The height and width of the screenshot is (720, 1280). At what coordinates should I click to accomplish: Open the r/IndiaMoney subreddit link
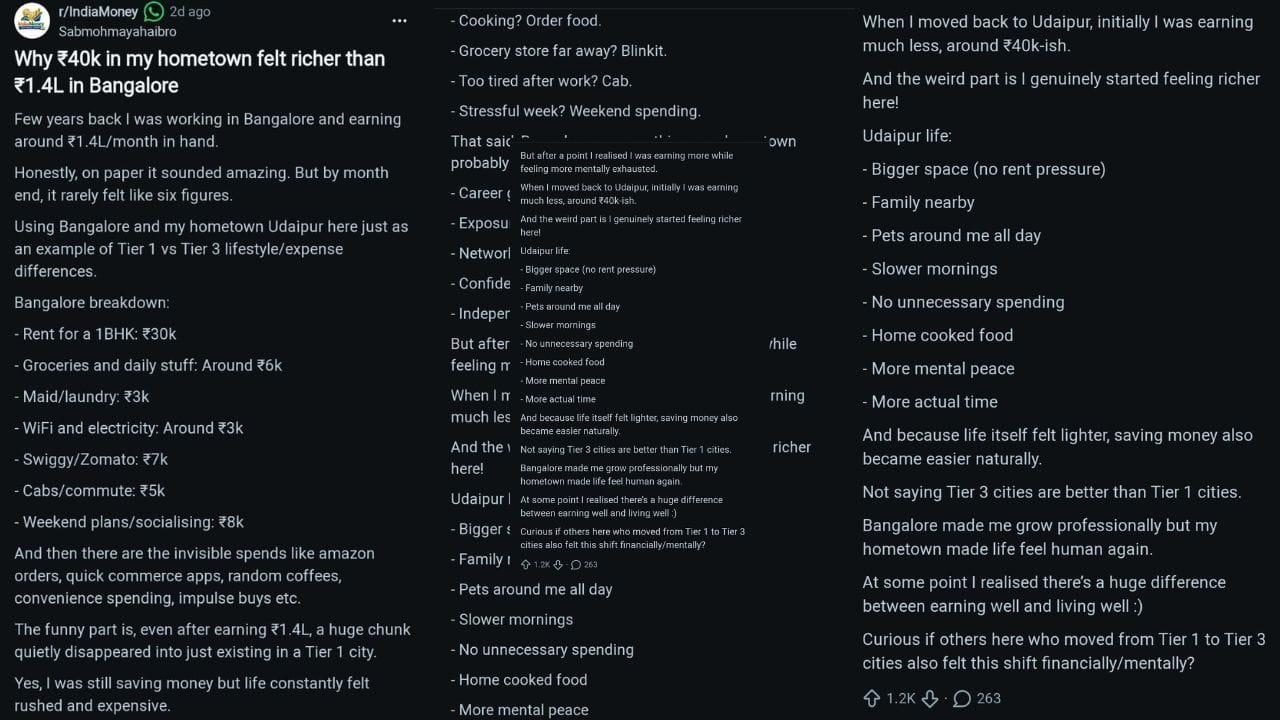click(x=100, y=12)
